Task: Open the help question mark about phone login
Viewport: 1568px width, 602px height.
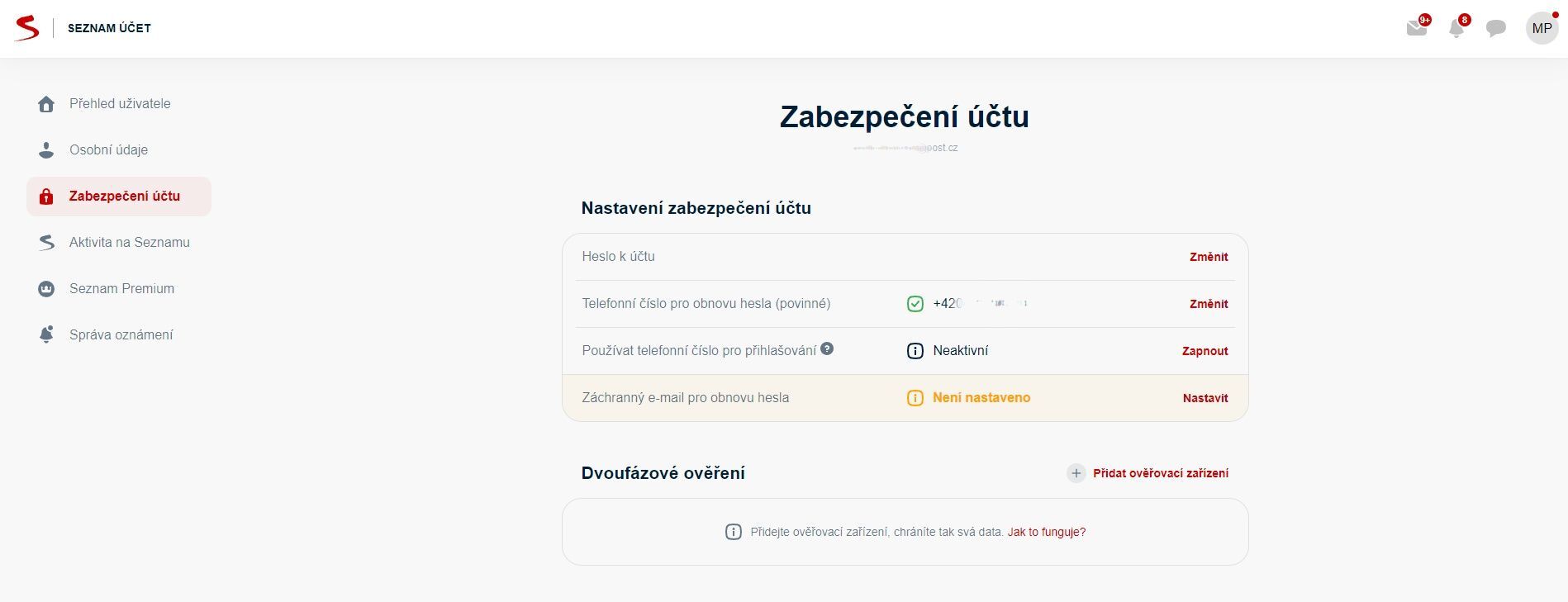Action: (828, 348)
